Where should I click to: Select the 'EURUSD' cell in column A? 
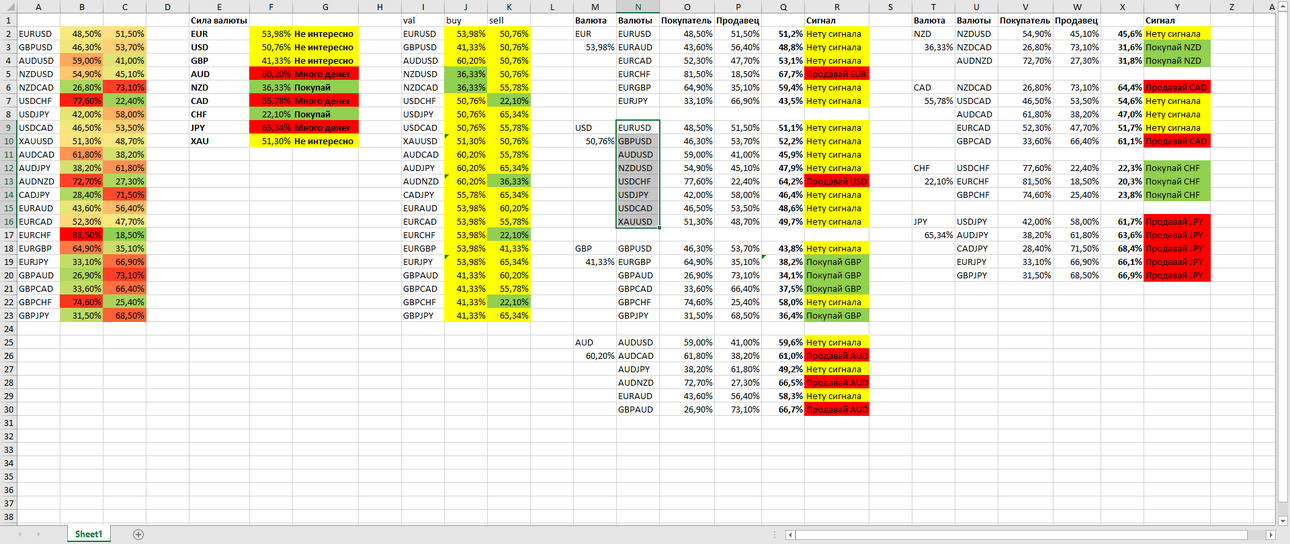tap(38, 33)
